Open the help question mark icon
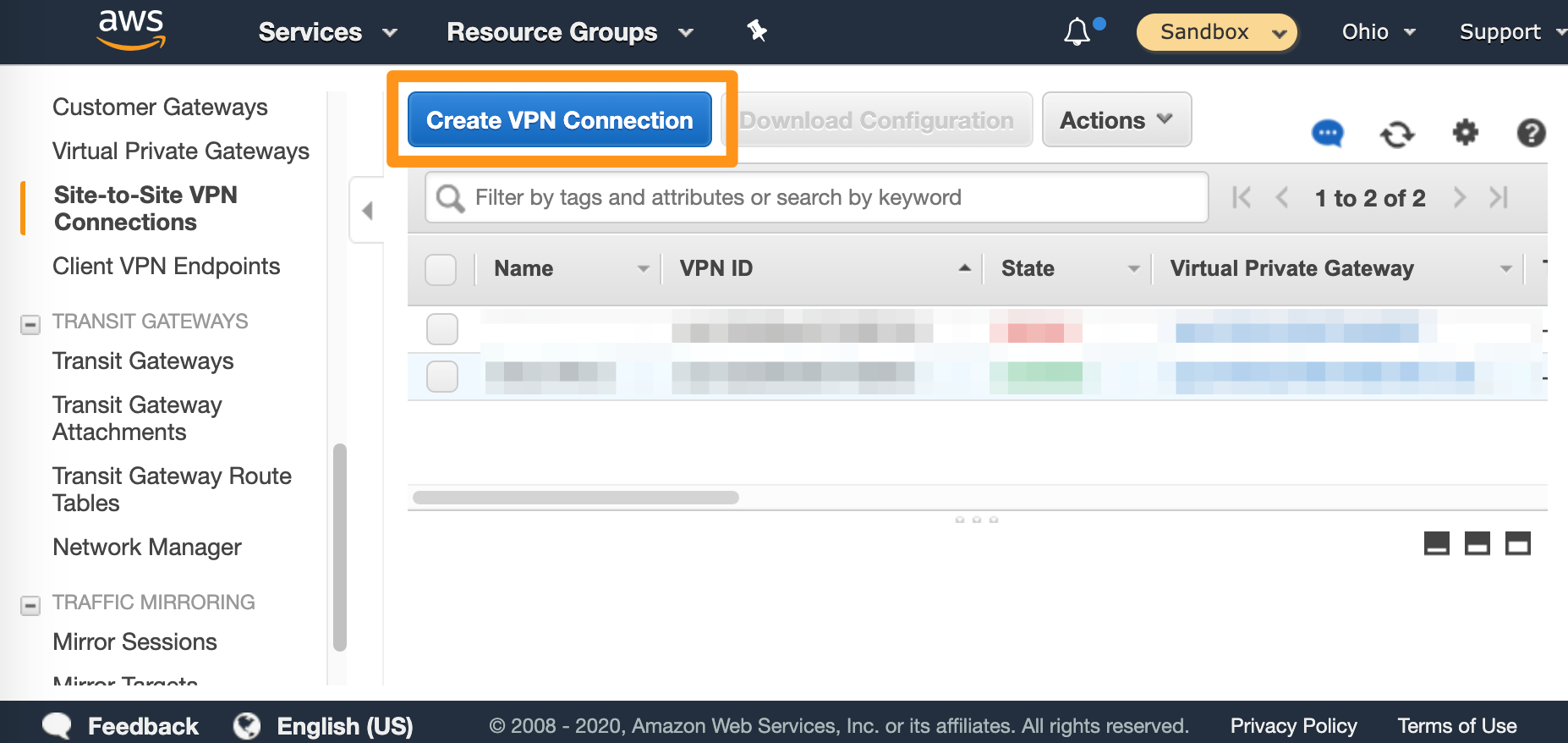Viewport: 1568px width, 743px height. click(1531, 133)
